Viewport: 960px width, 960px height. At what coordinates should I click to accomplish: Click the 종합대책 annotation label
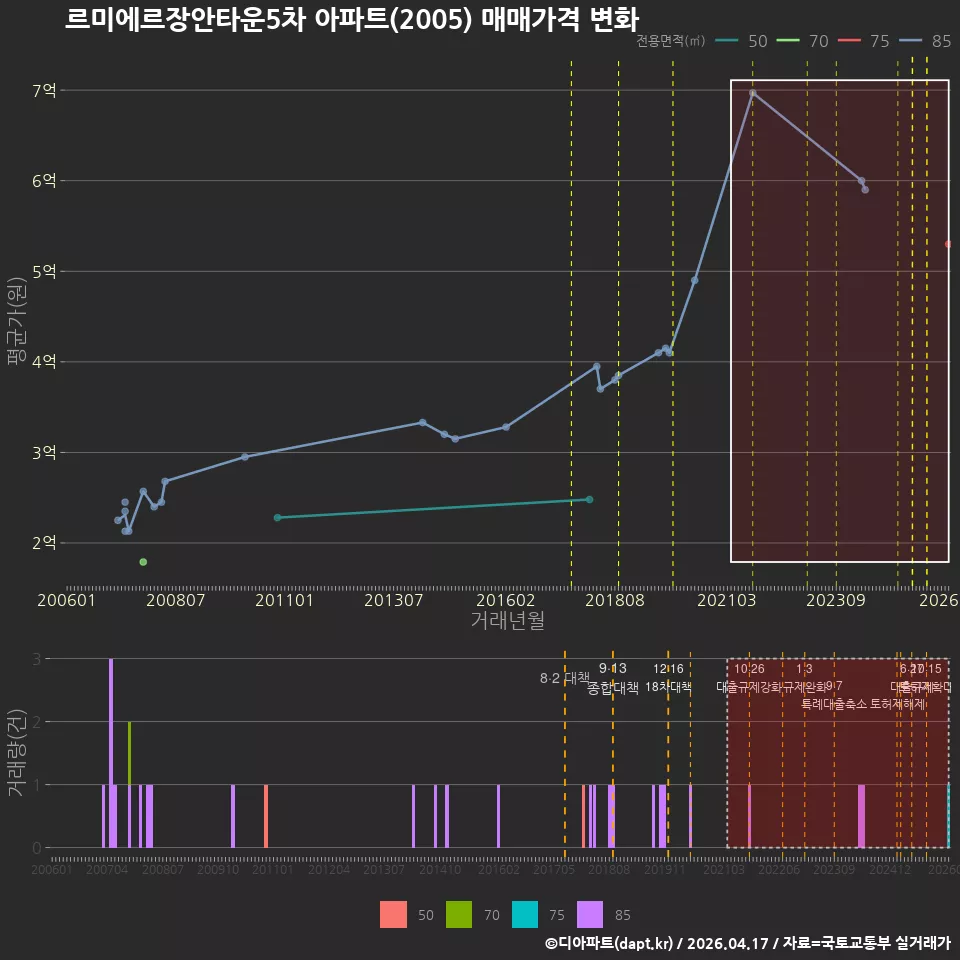(x=612, y=688)
